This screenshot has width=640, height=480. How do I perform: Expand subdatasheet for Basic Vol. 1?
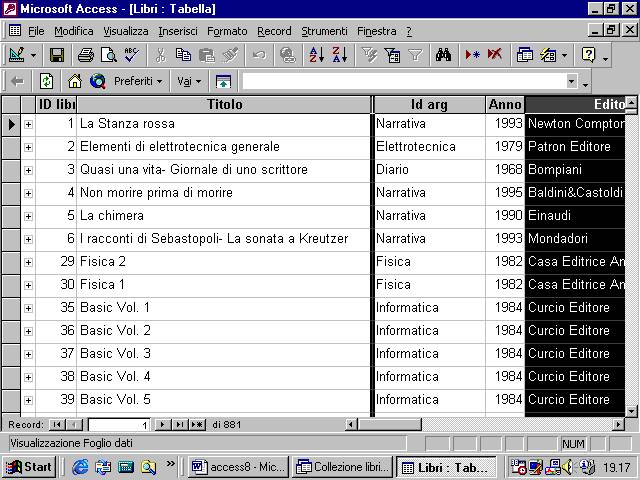tap(28, 308)
